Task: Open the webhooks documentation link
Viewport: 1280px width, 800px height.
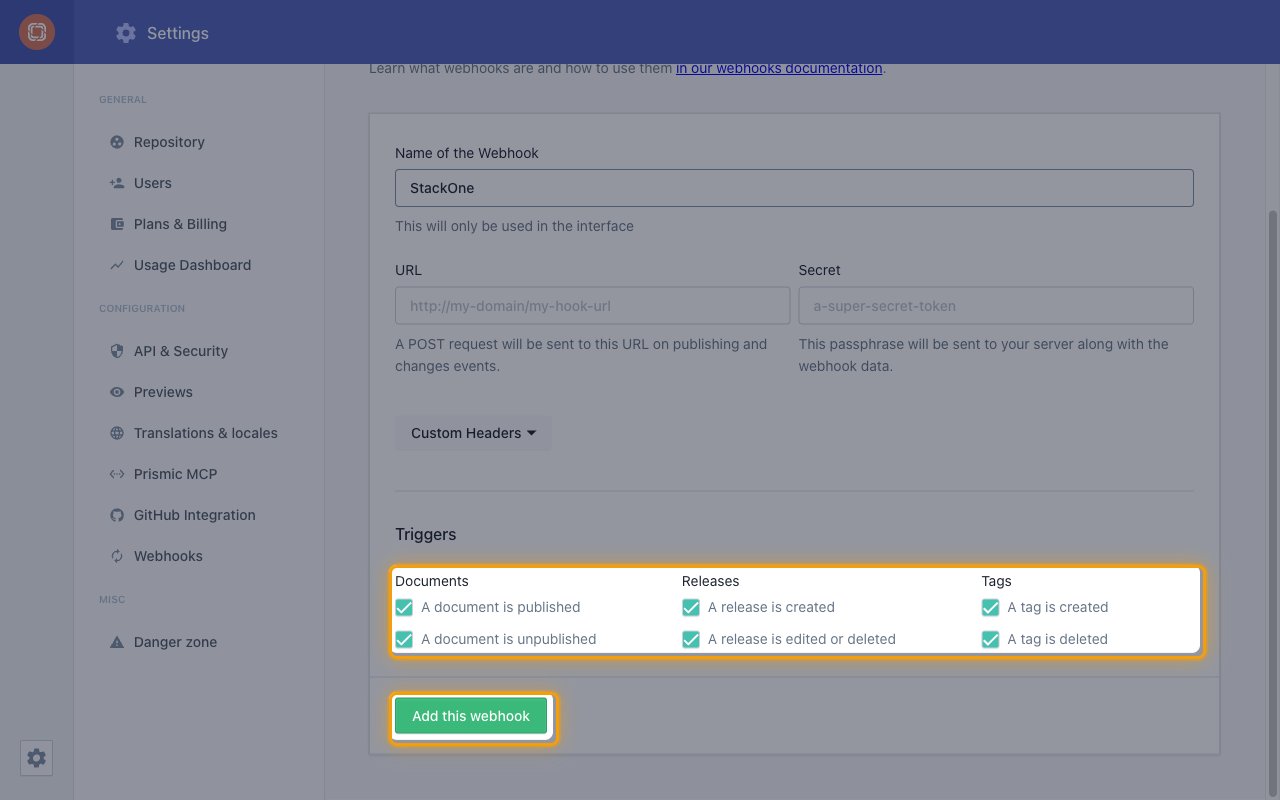Action: (x=779, y=68)
